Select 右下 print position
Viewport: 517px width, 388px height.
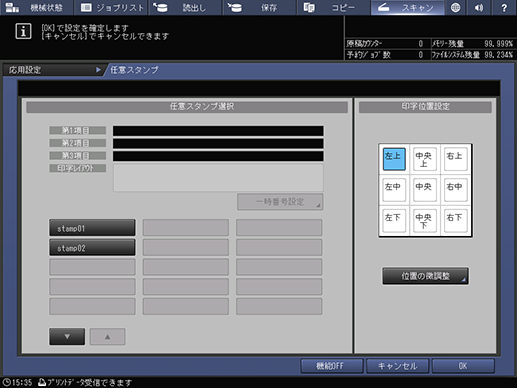tap(455, 221)
